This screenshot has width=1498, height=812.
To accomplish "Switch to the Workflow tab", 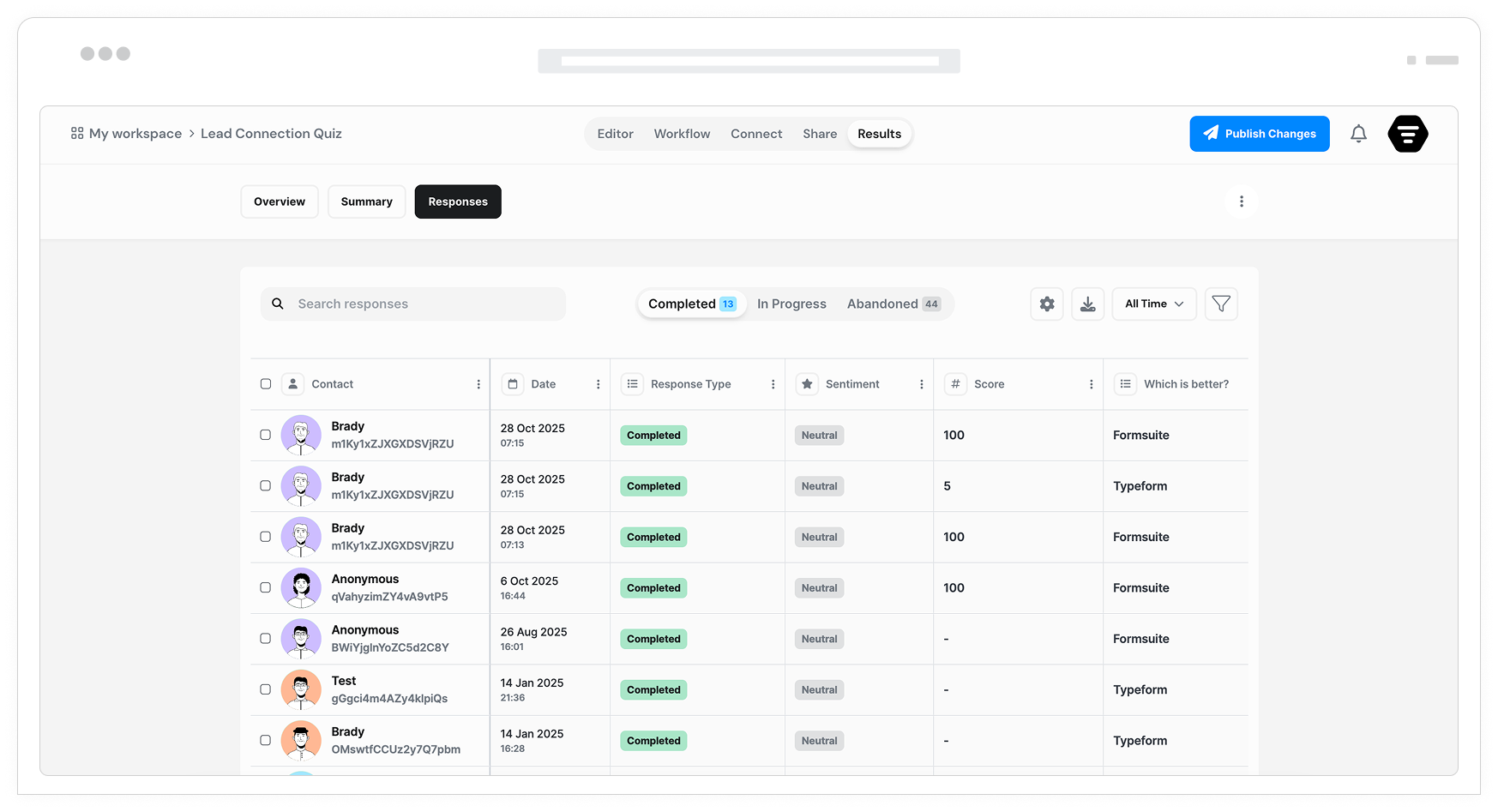I will click(x=682, y=134).
